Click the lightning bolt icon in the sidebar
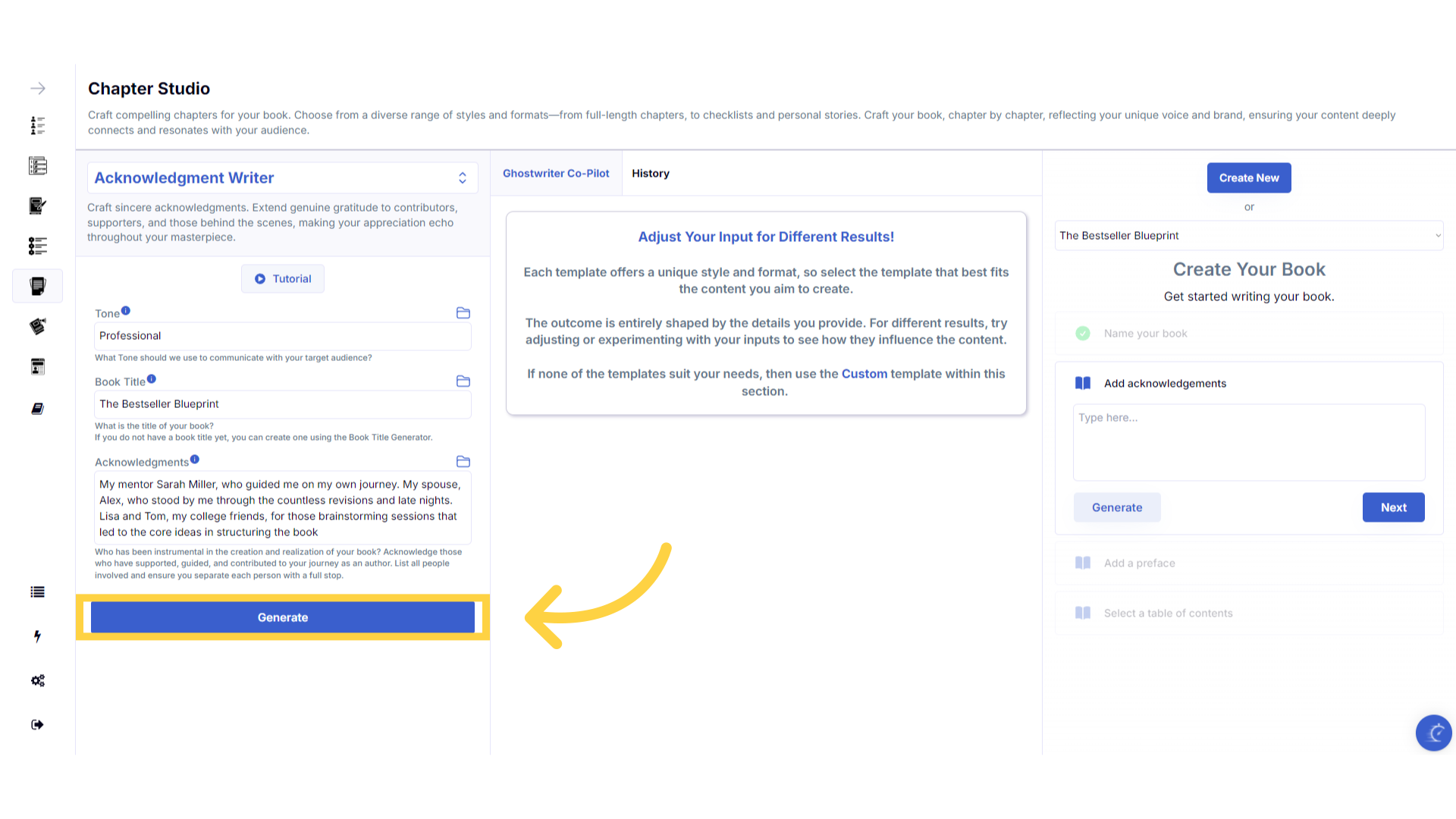 [x=37, y=636]
